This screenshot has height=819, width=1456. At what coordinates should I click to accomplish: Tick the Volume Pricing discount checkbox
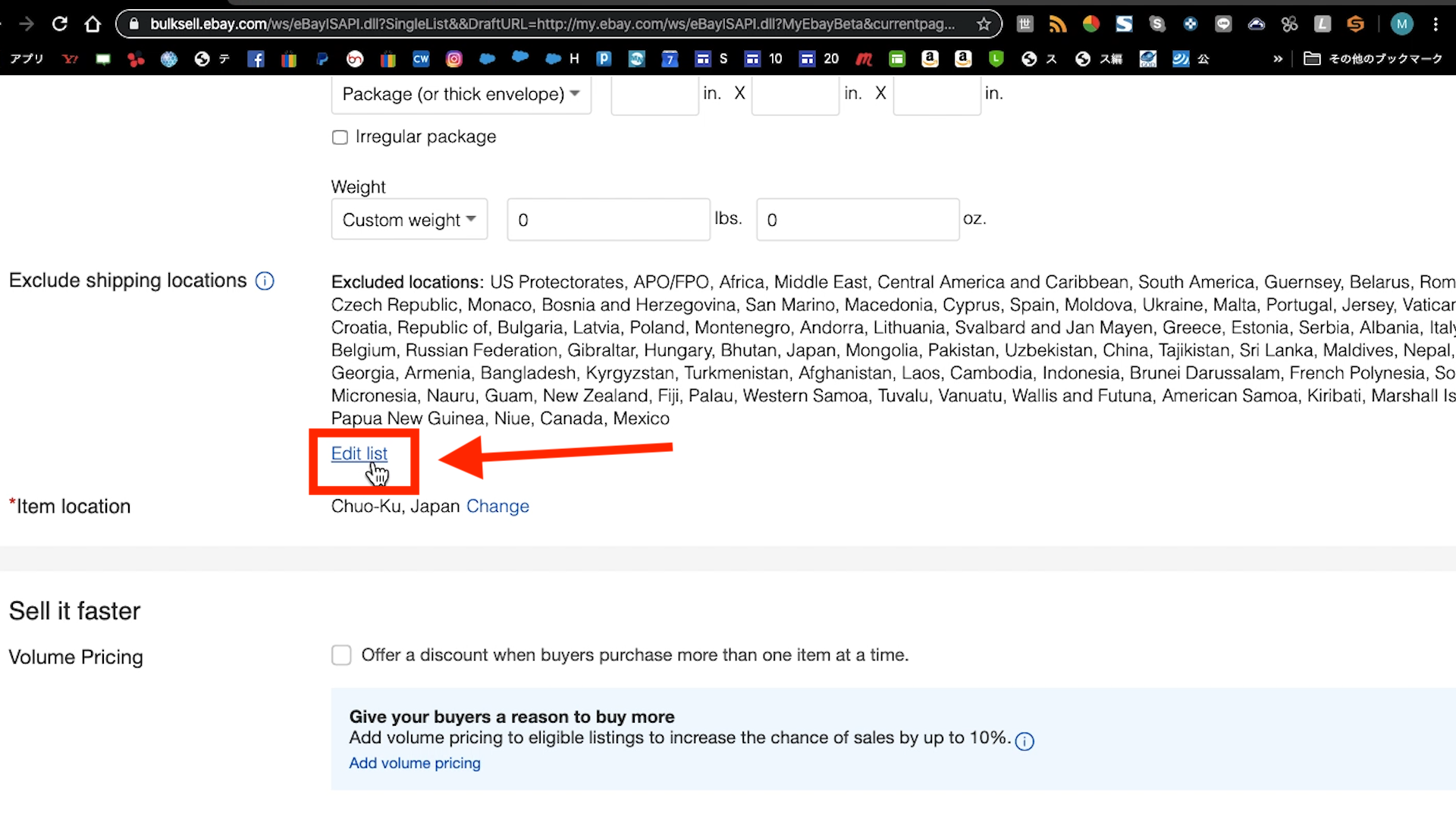coord(341,655)
